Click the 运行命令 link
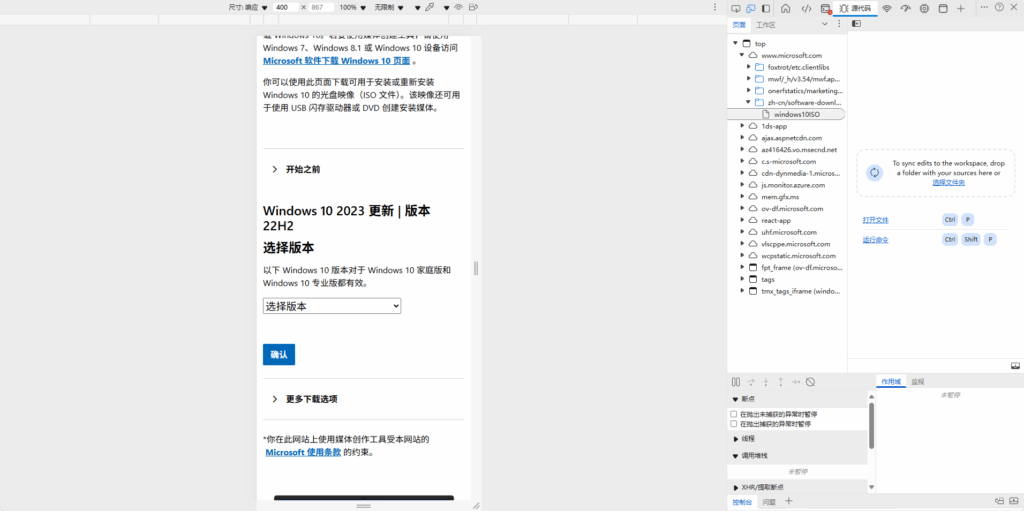Viewport: 1024px width, 511px height. point(875,240)
